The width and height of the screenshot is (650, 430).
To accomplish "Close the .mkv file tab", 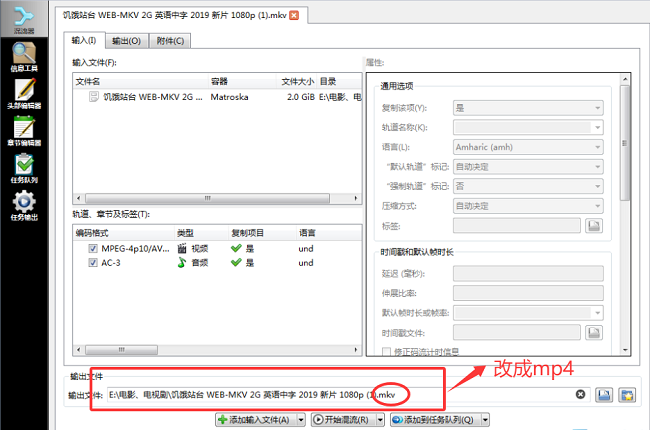I will click(294, 15).
